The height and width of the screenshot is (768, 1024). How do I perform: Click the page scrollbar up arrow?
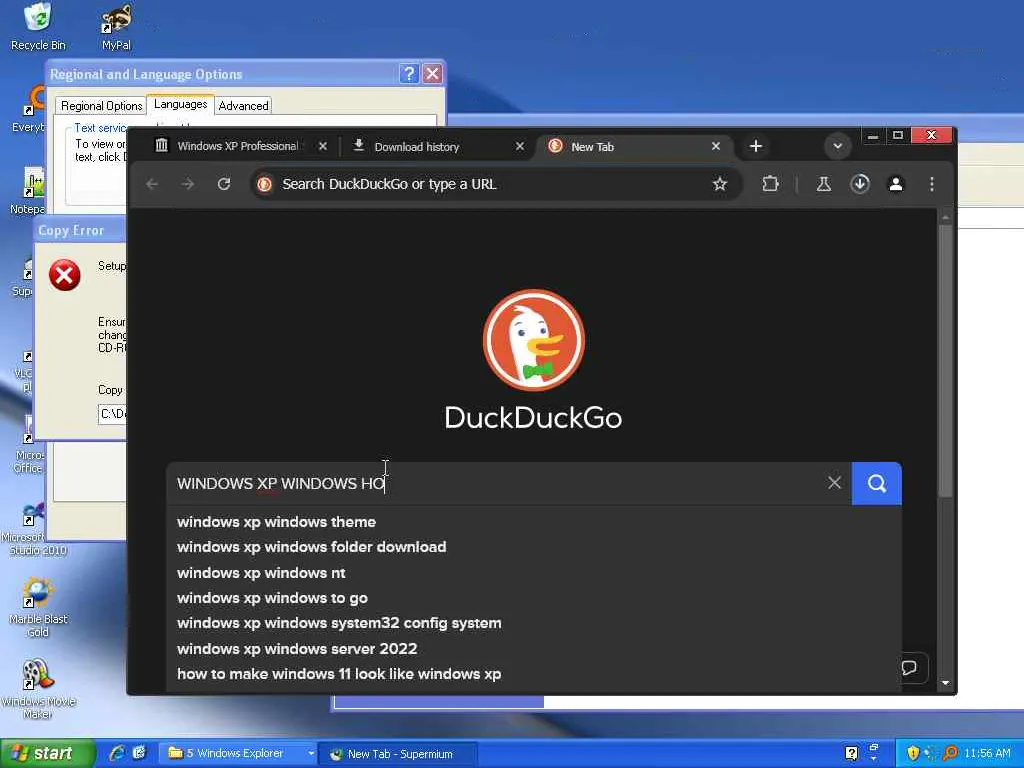[945, 216]
